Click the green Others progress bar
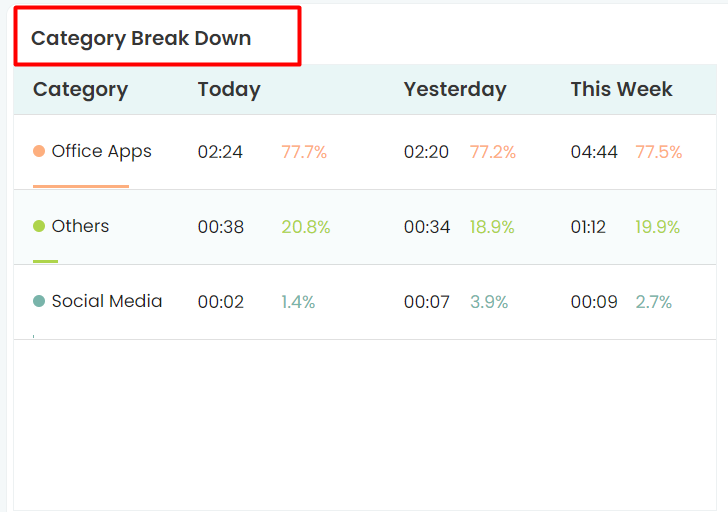The height and width of the screenshot is (512, 728). click(45, 261)
